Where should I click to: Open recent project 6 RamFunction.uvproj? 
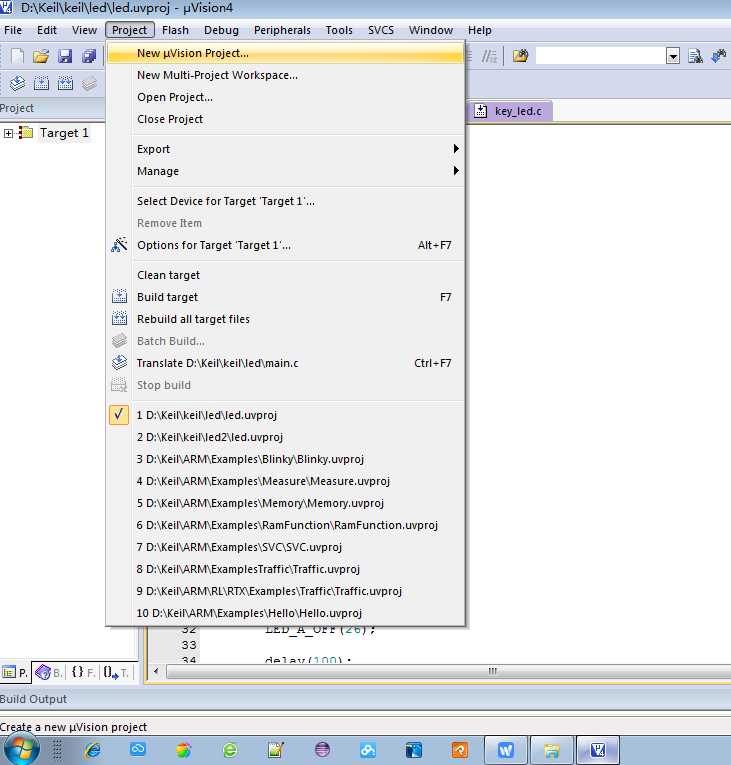point(285,525)
